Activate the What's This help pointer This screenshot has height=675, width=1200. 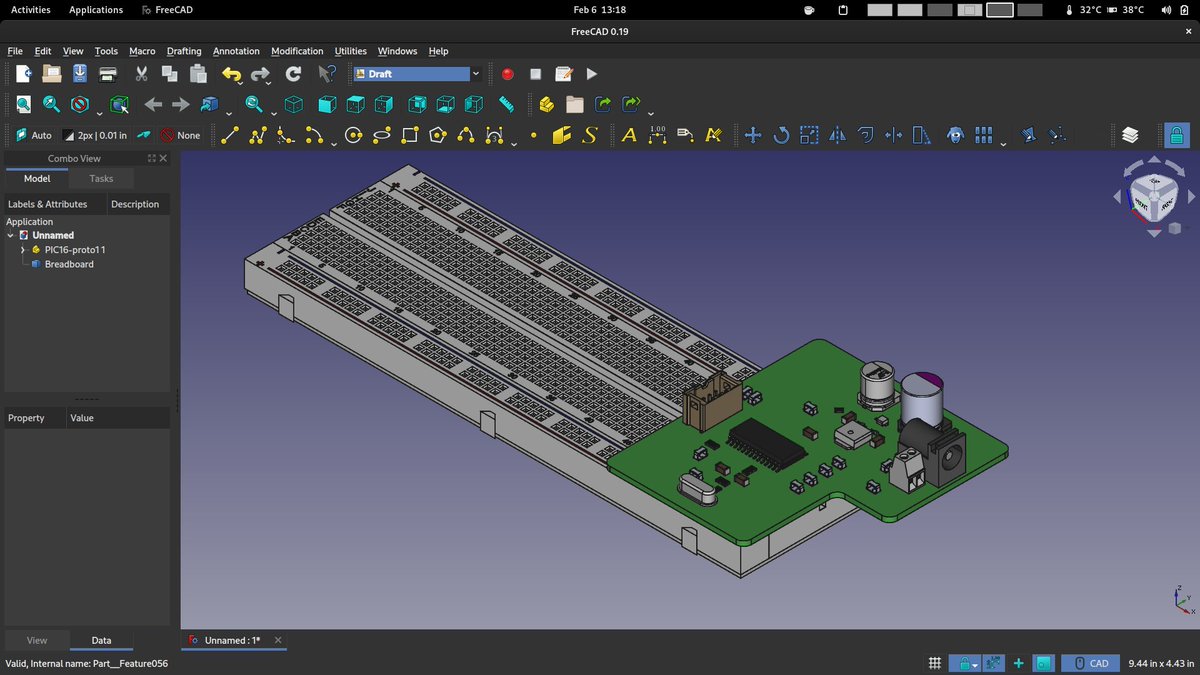326,73
